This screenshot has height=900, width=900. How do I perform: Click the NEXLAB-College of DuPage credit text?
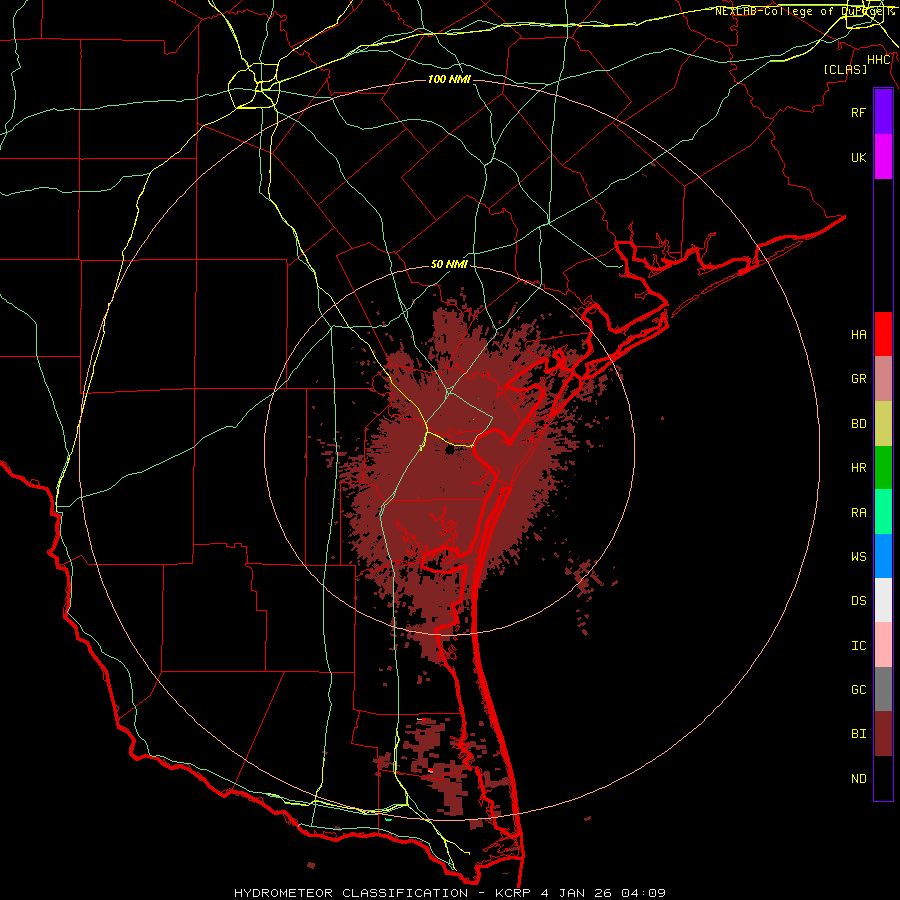pyautogui.click(x=804, y=11)
